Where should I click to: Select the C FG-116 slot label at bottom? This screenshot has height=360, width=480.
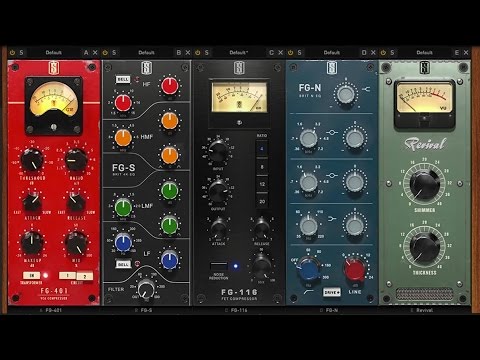point(236,310)
